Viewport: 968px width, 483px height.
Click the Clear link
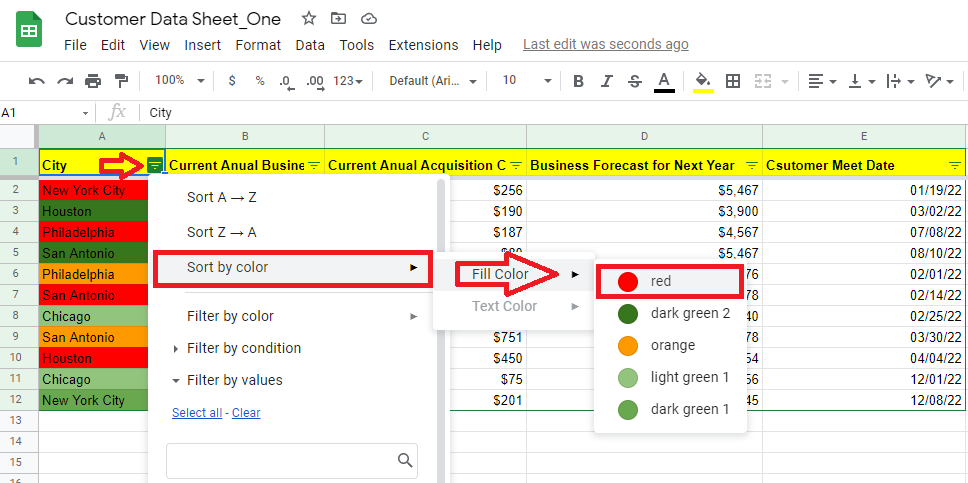246,413
